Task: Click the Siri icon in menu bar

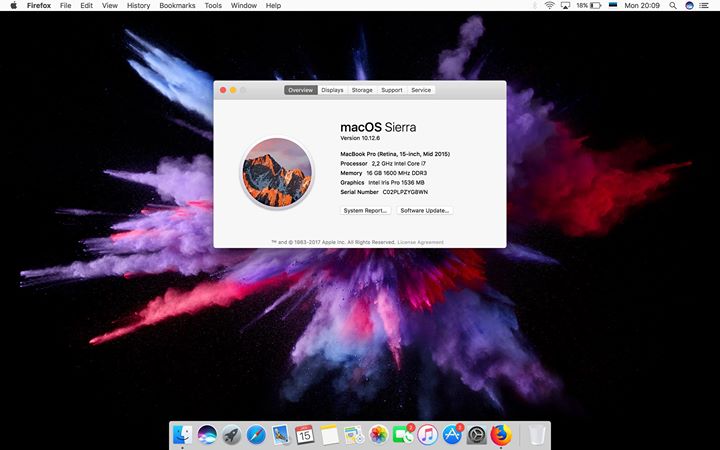Action: (689, 6)
